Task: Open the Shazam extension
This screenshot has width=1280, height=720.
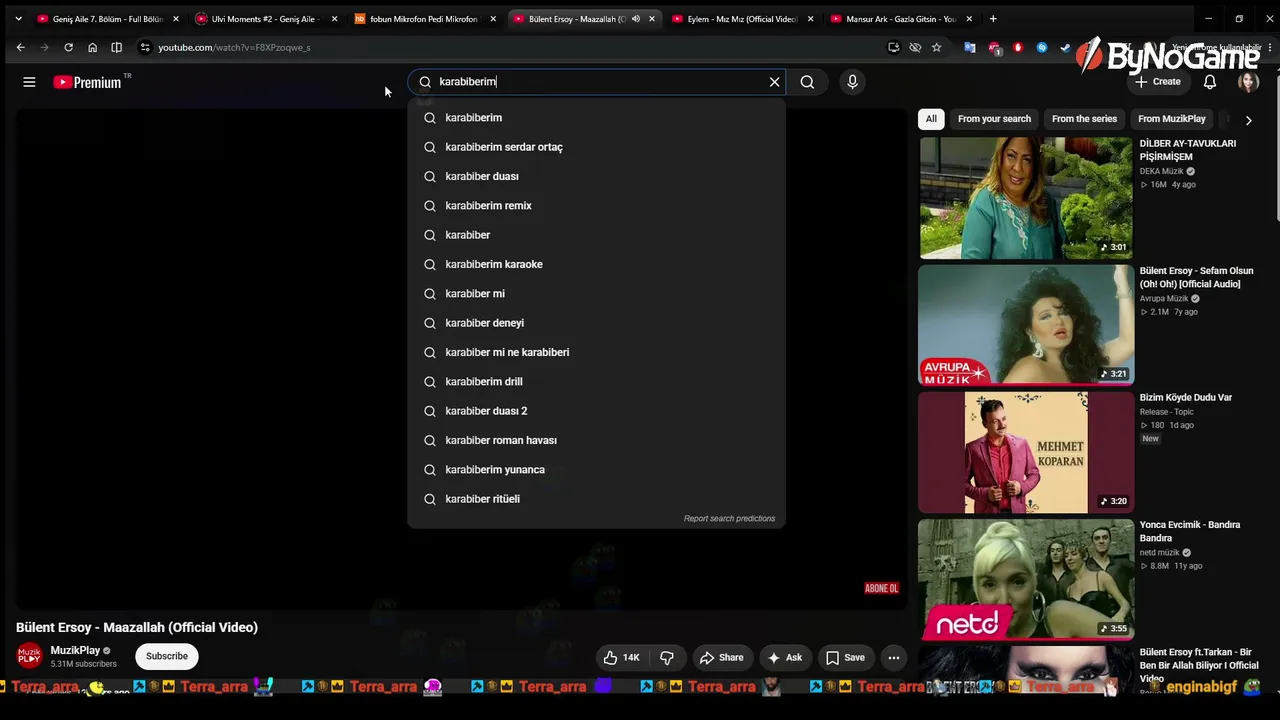Action: pos(1042,47)
